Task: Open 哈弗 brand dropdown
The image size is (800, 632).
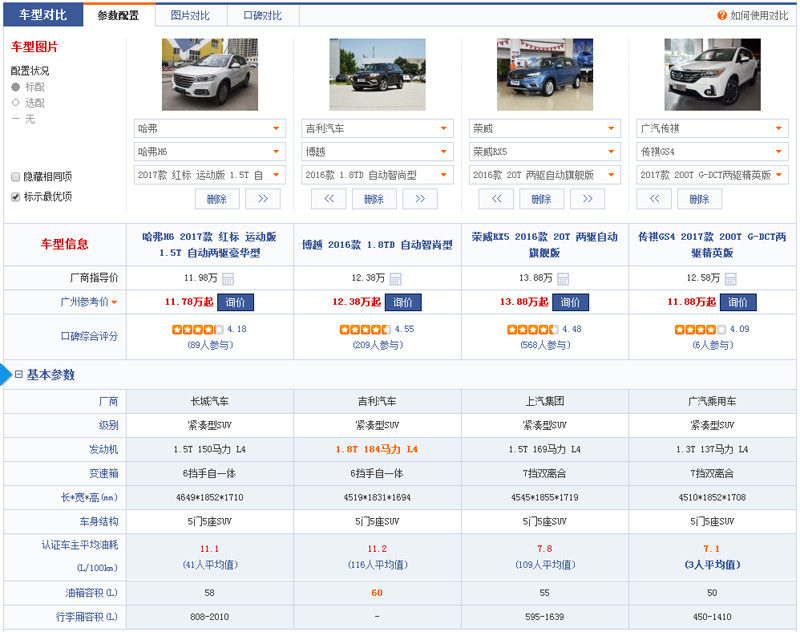Action: pos(210,129)
